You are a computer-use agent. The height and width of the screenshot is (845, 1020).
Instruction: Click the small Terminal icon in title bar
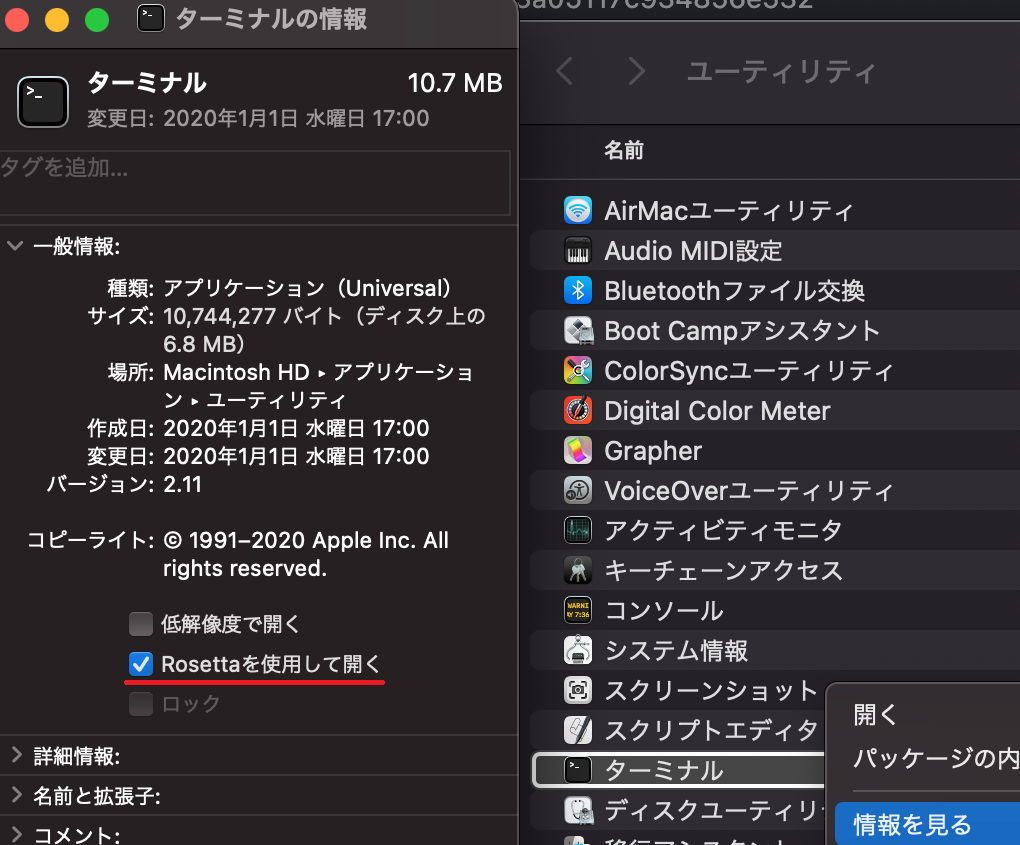click(150, 18)
